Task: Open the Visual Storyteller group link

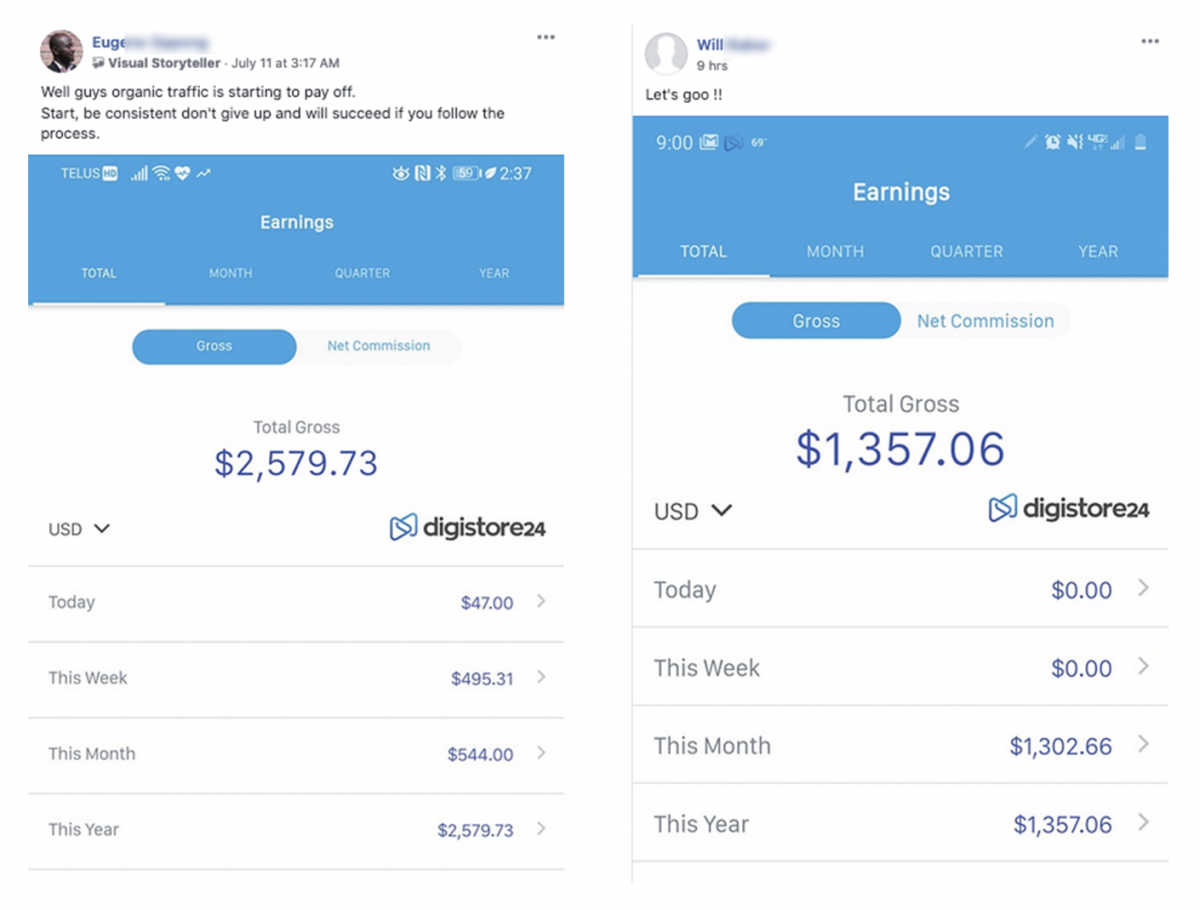Action: [x=164, y=63]
